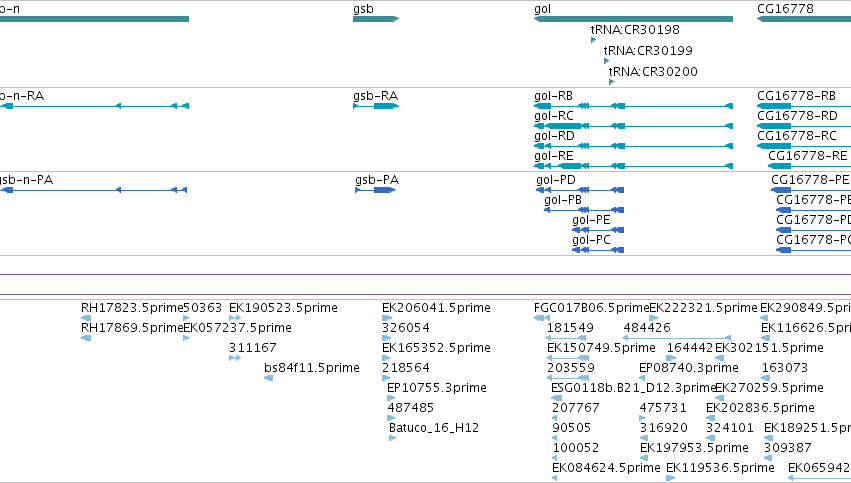This screenshot has height=483, width=851.
Task: Click the 203559 EST label
Action: 570,368
